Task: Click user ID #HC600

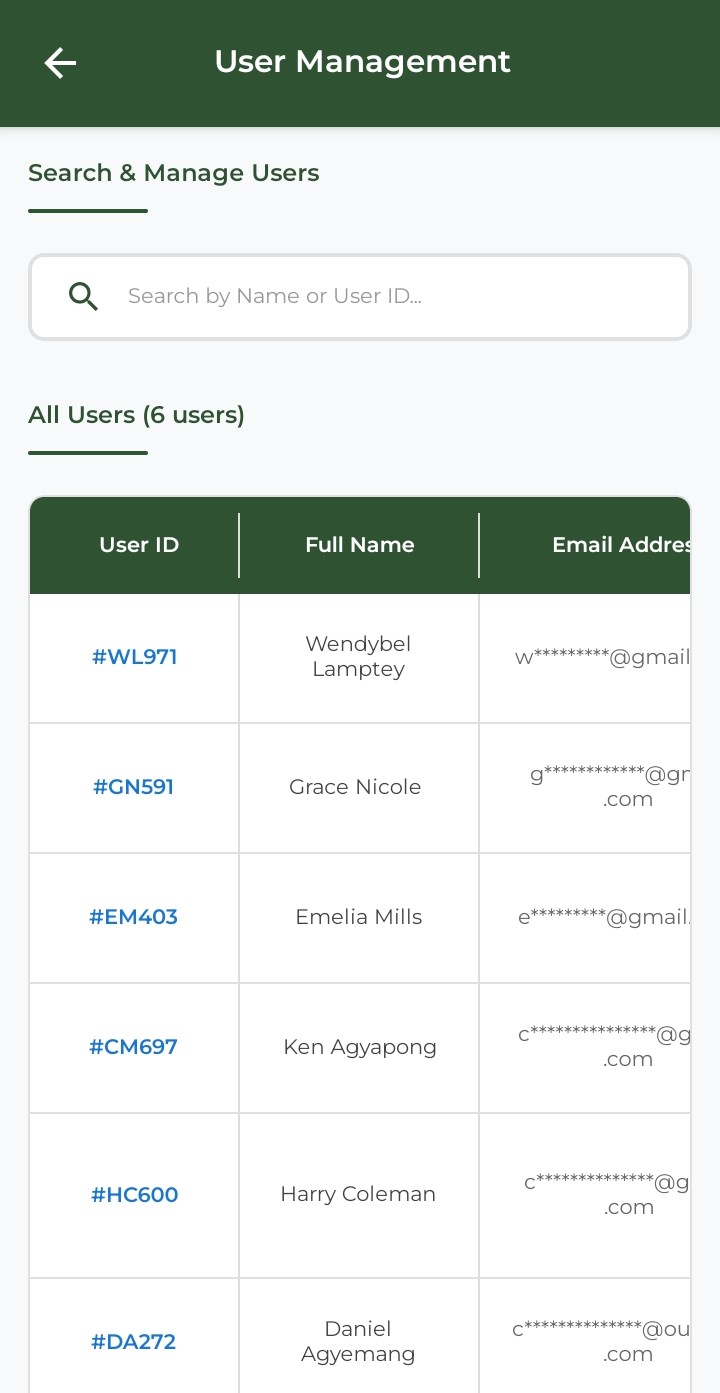Action: 134,1194
